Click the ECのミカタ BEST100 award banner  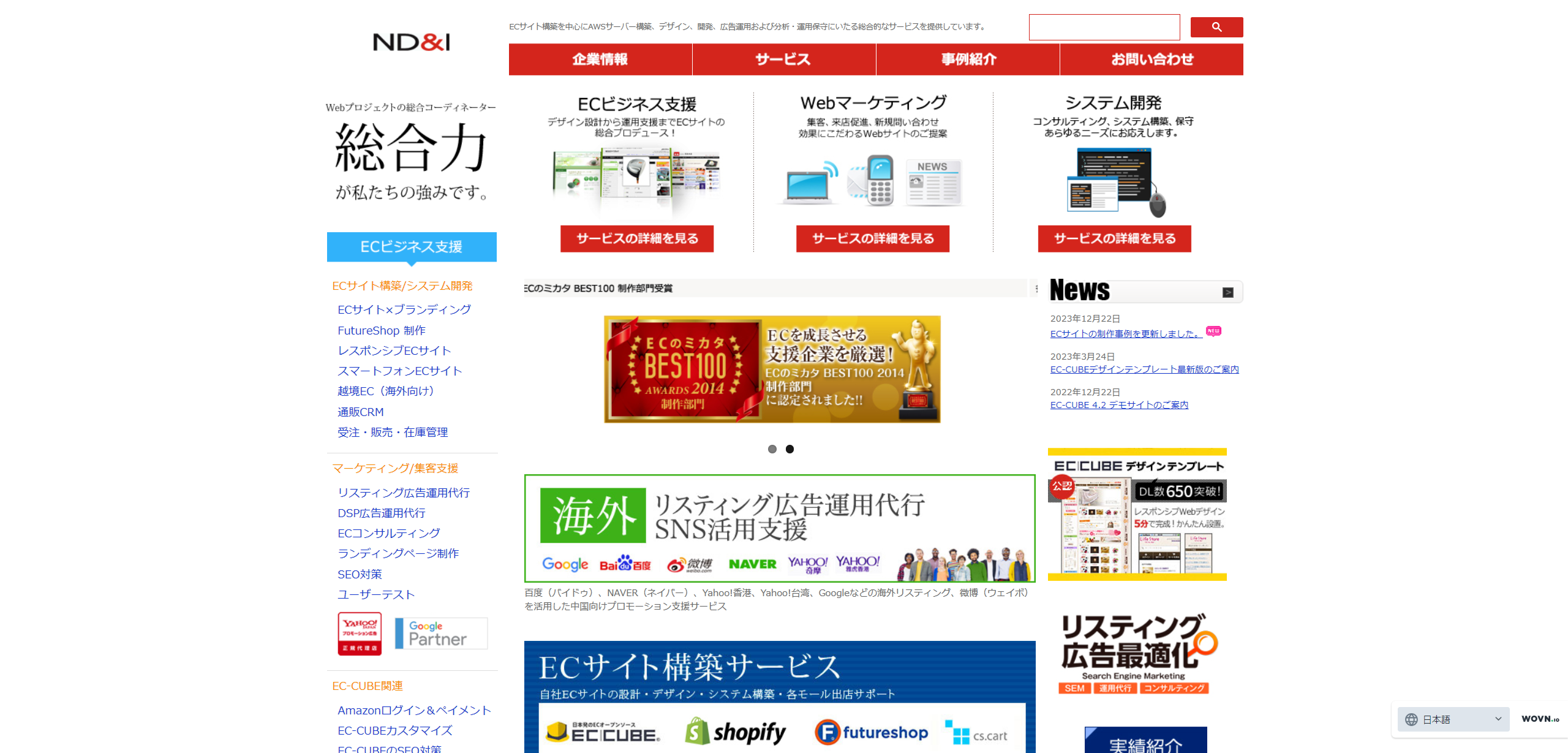click(x=772, y=369)
